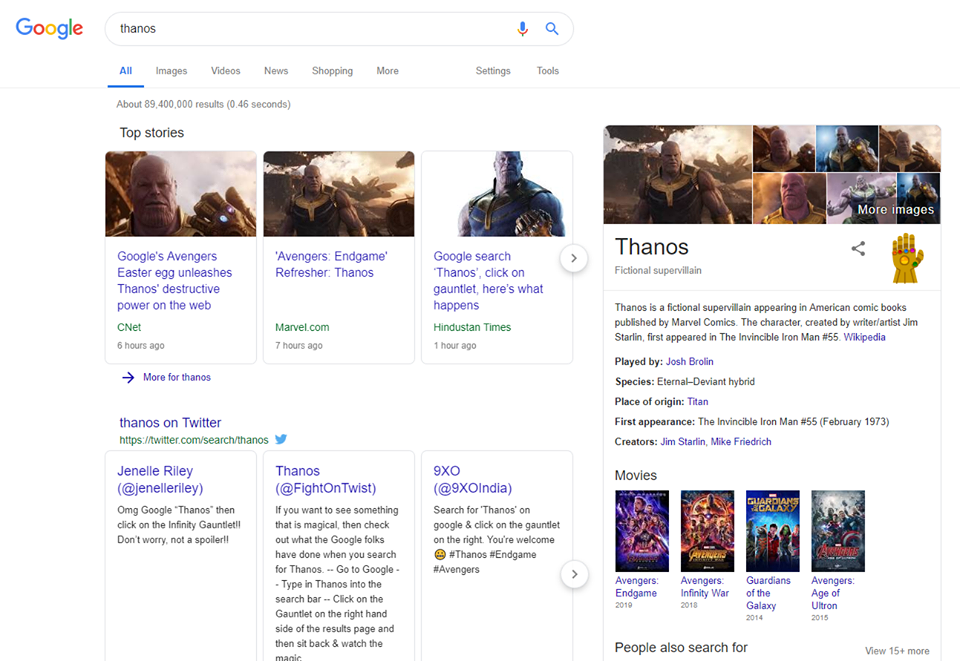Click the 'Species: Eternal–Deviant hybrid' text
This screenshot has height=661, width=960.
[684, 382]
